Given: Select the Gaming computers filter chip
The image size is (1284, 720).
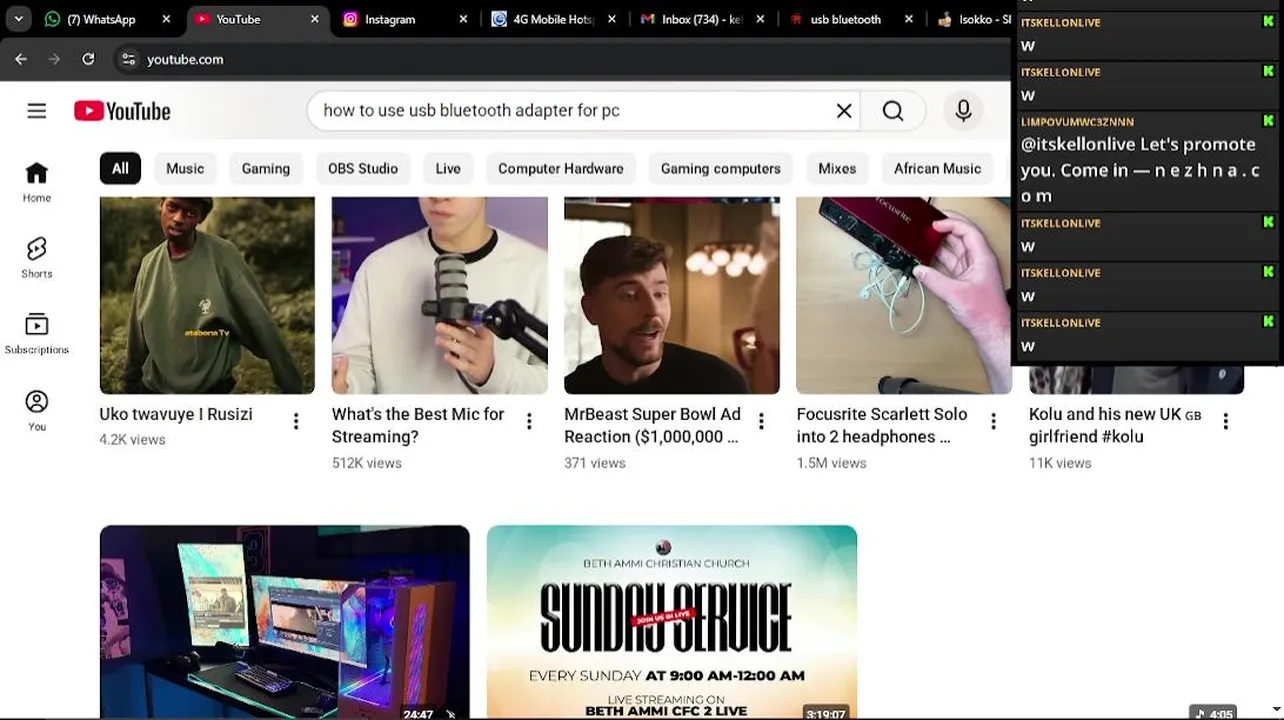Looking at the screenshot, I should pyautogui.click(x=721, y=168).
